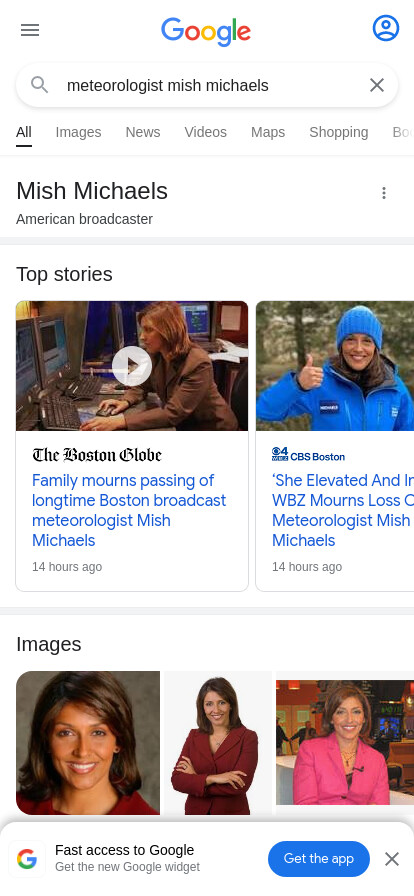Viewport: 414px width, 896px height.
Task: Select the Maps tab
Action: (268, 132)
